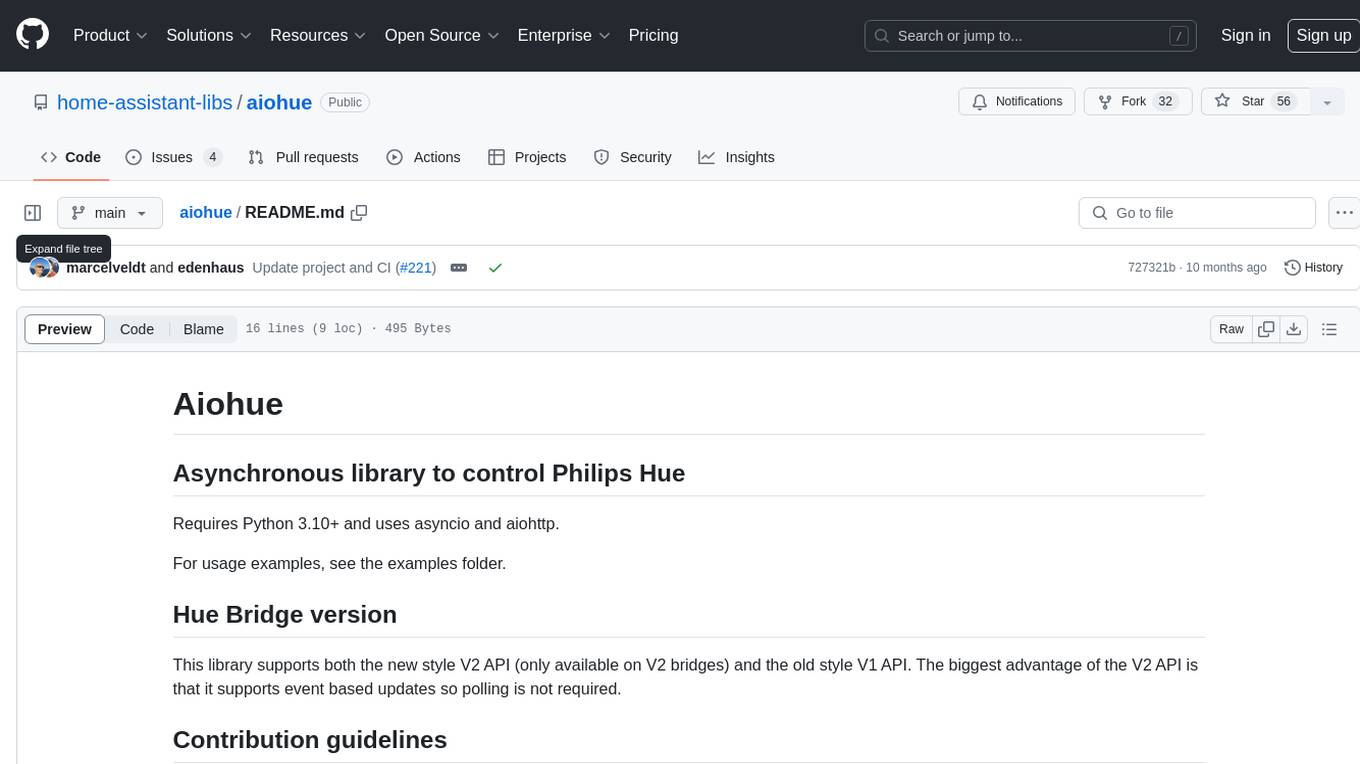1360x764 pixels.
Task: Click the Sign up button
Action: pyautogui.click(x=1323, y=35)
